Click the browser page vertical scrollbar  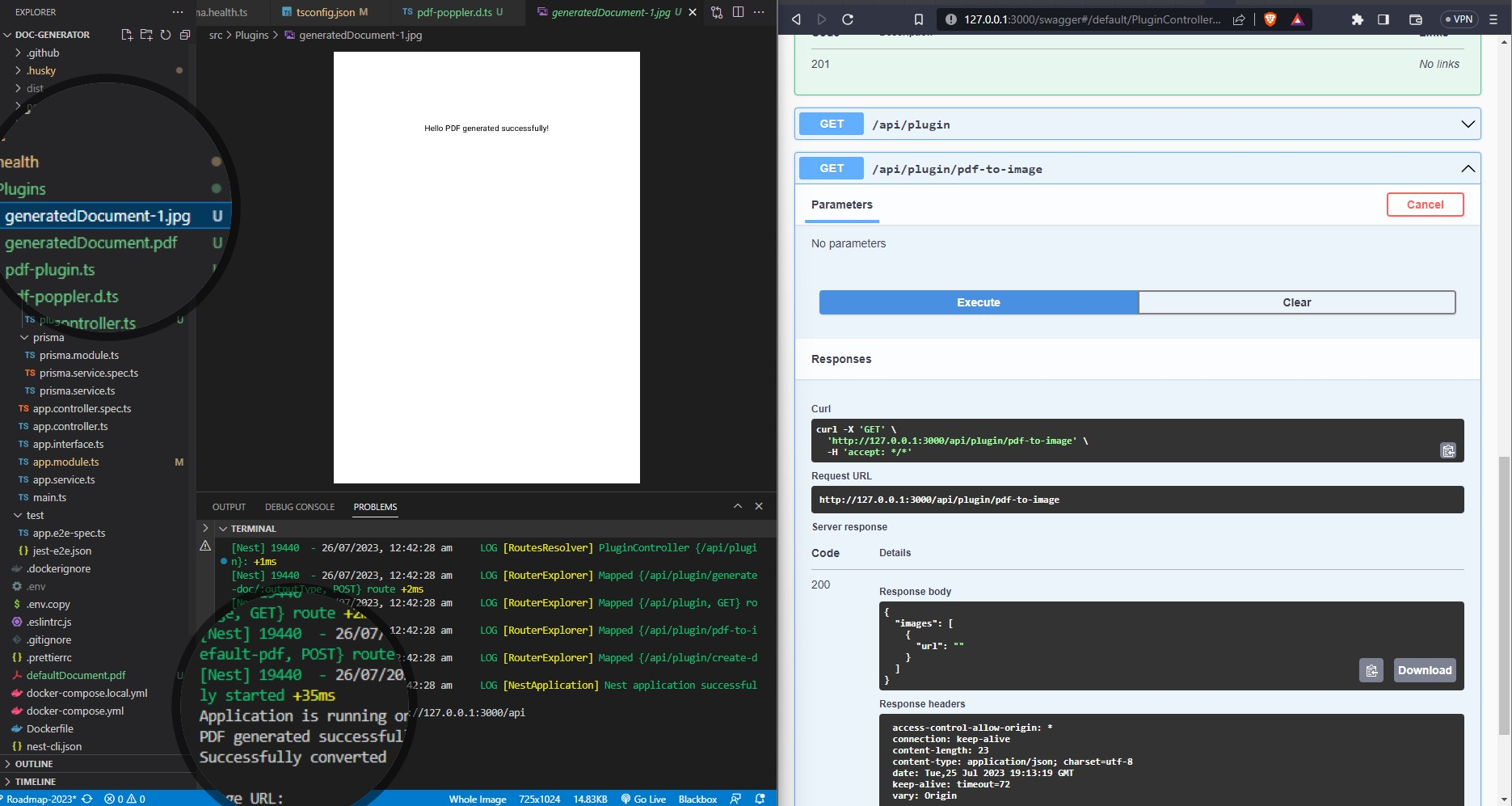pos(1503,594)
